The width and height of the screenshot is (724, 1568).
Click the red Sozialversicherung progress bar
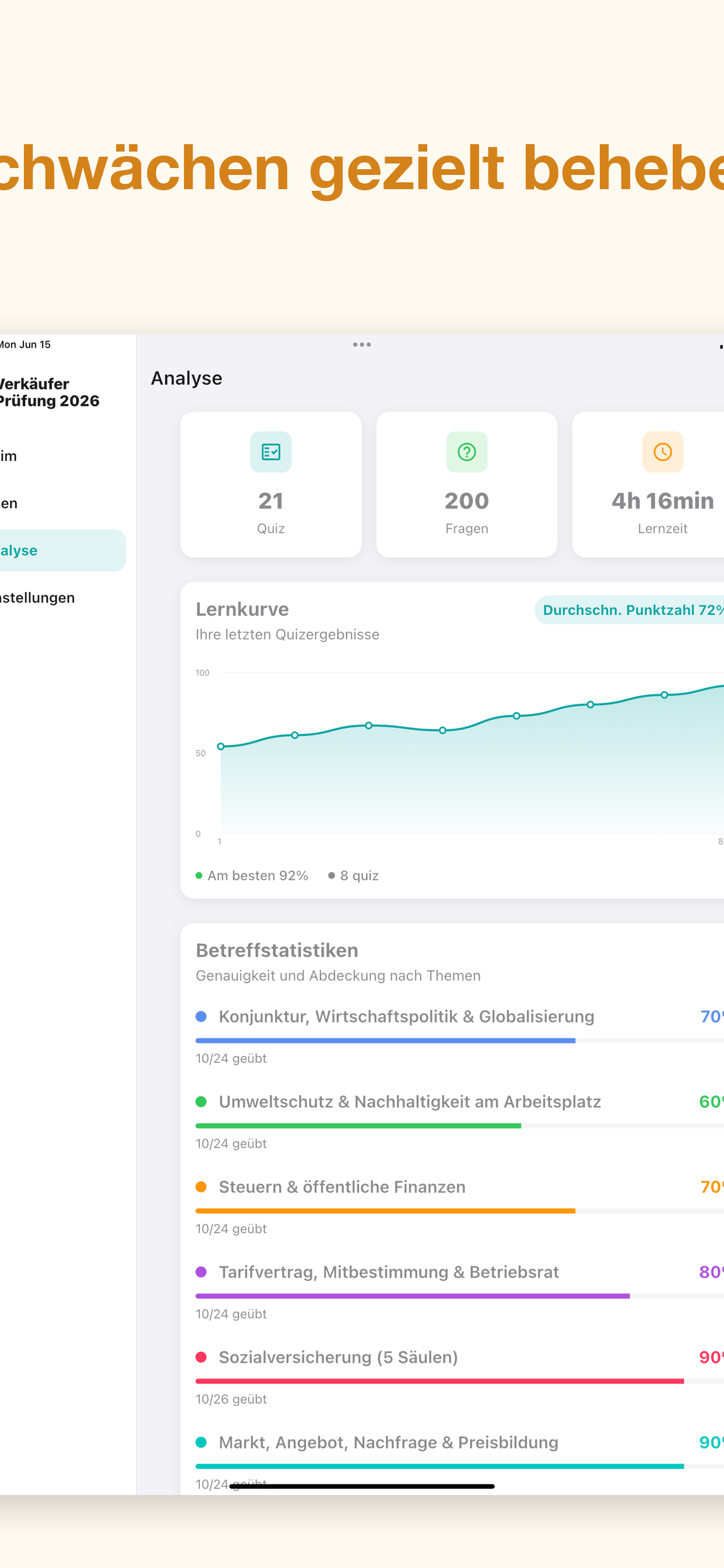pos(440,1382)
